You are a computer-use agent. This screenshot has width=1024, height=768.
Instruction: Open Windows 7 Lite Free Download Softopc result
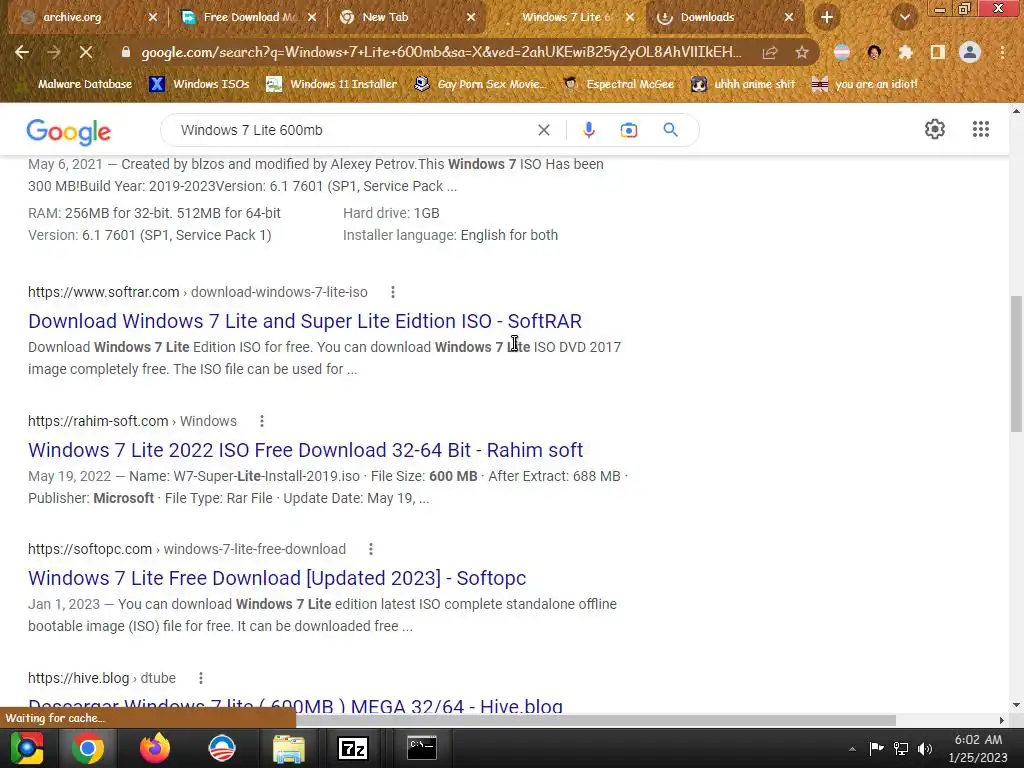point(277,578)
